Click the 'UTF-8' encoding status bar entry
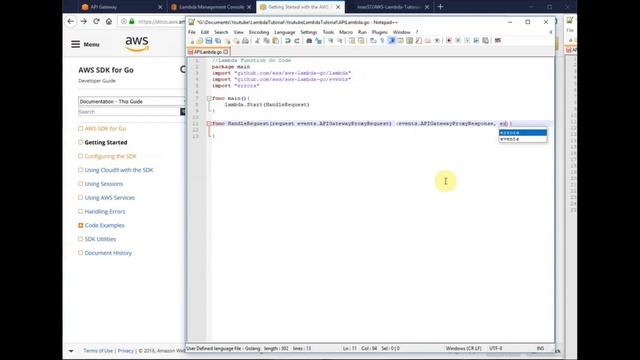Viewport: 640px width, 360px height. [496, 349]
